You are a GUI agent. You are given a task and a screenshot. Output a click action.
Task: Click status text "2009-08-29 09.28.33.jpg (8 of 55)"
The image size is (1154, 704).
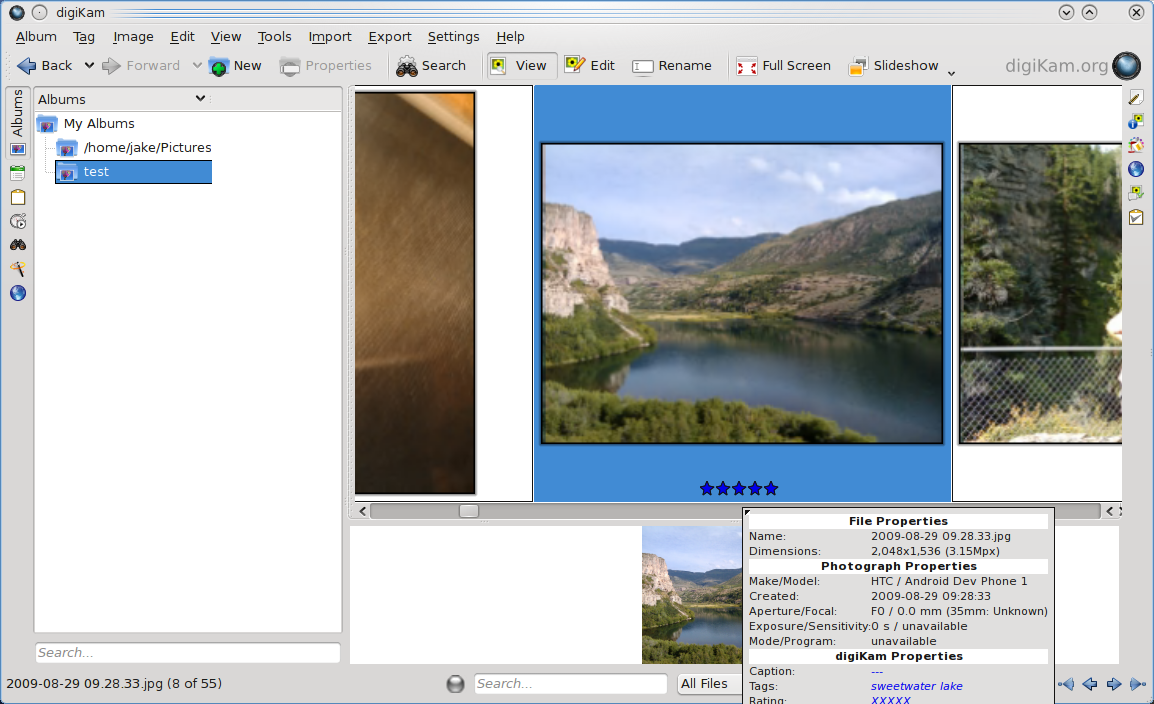pos(114,683)
